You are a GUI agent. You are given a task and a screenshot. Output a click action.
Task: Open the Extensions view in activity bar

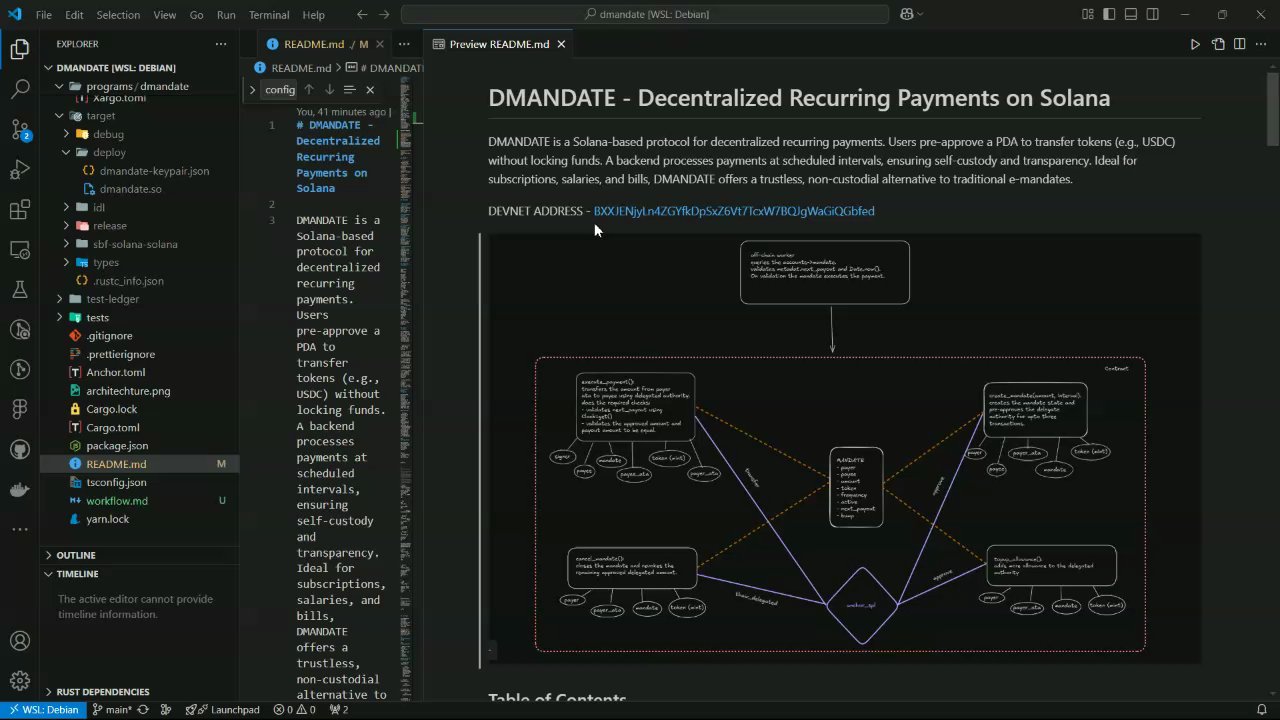click(20, 210)
